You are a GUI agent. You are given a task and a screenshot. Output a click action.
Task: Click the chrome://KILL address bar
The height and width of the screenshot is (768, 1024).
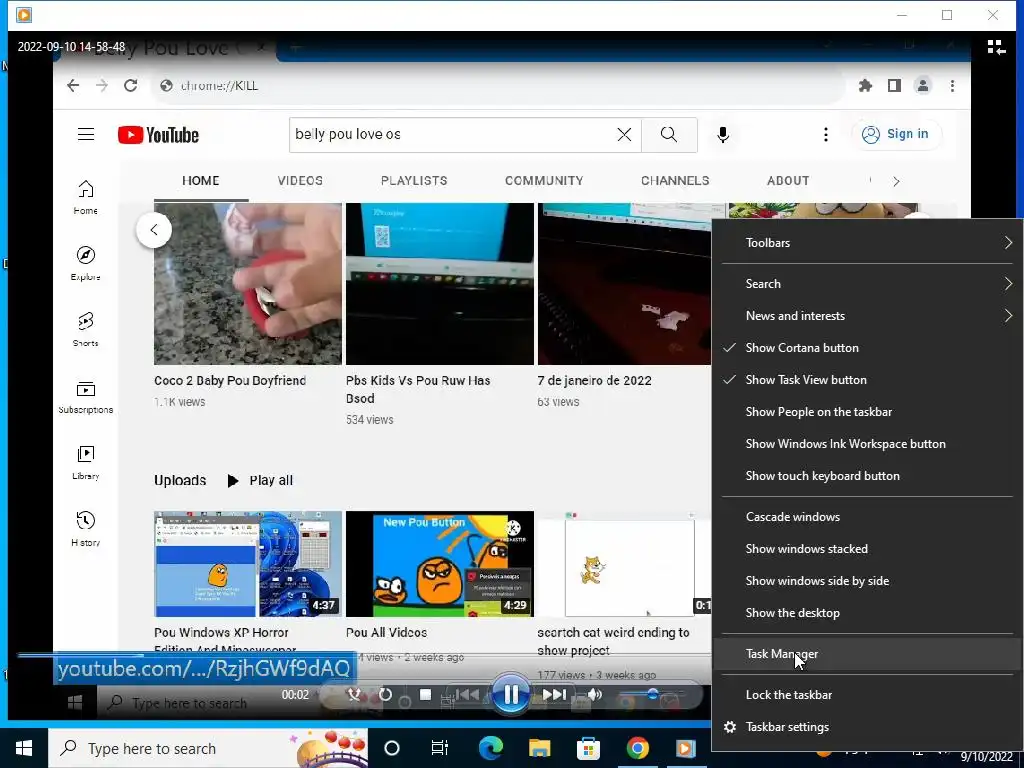tap(496, 86)
